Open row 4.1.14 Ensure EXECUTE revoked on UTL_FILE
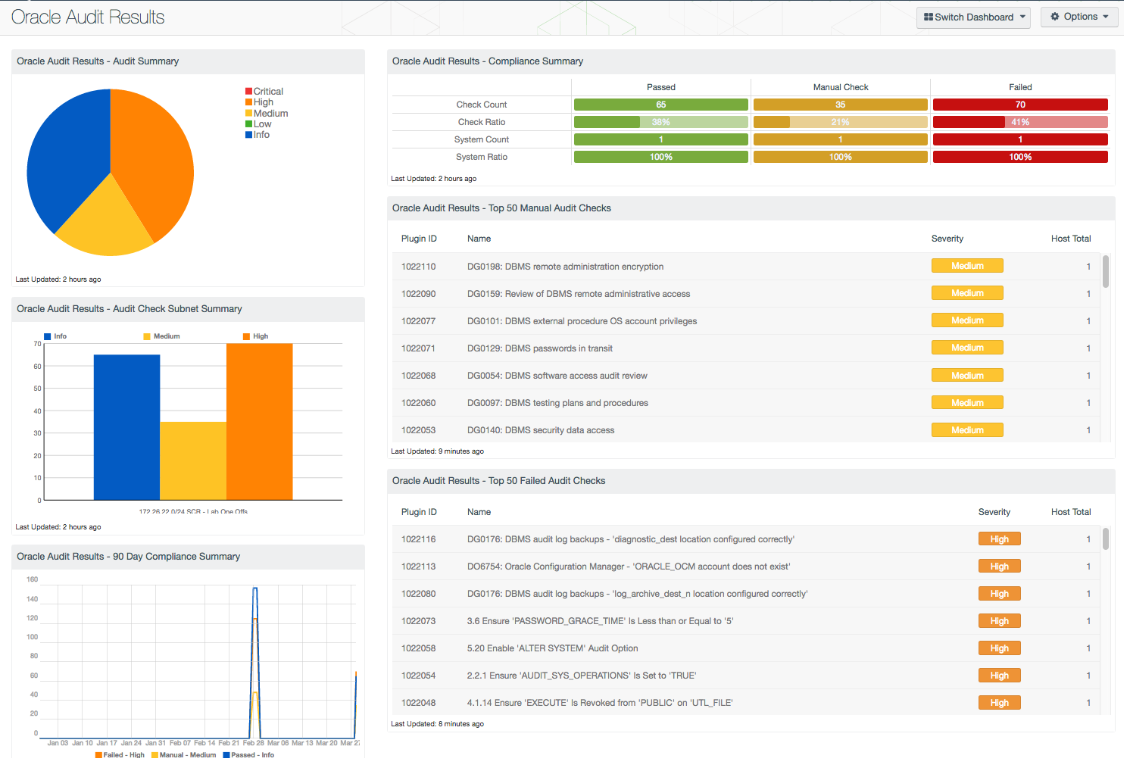This screenshot has width=1124, height=758. coord(747,703)
